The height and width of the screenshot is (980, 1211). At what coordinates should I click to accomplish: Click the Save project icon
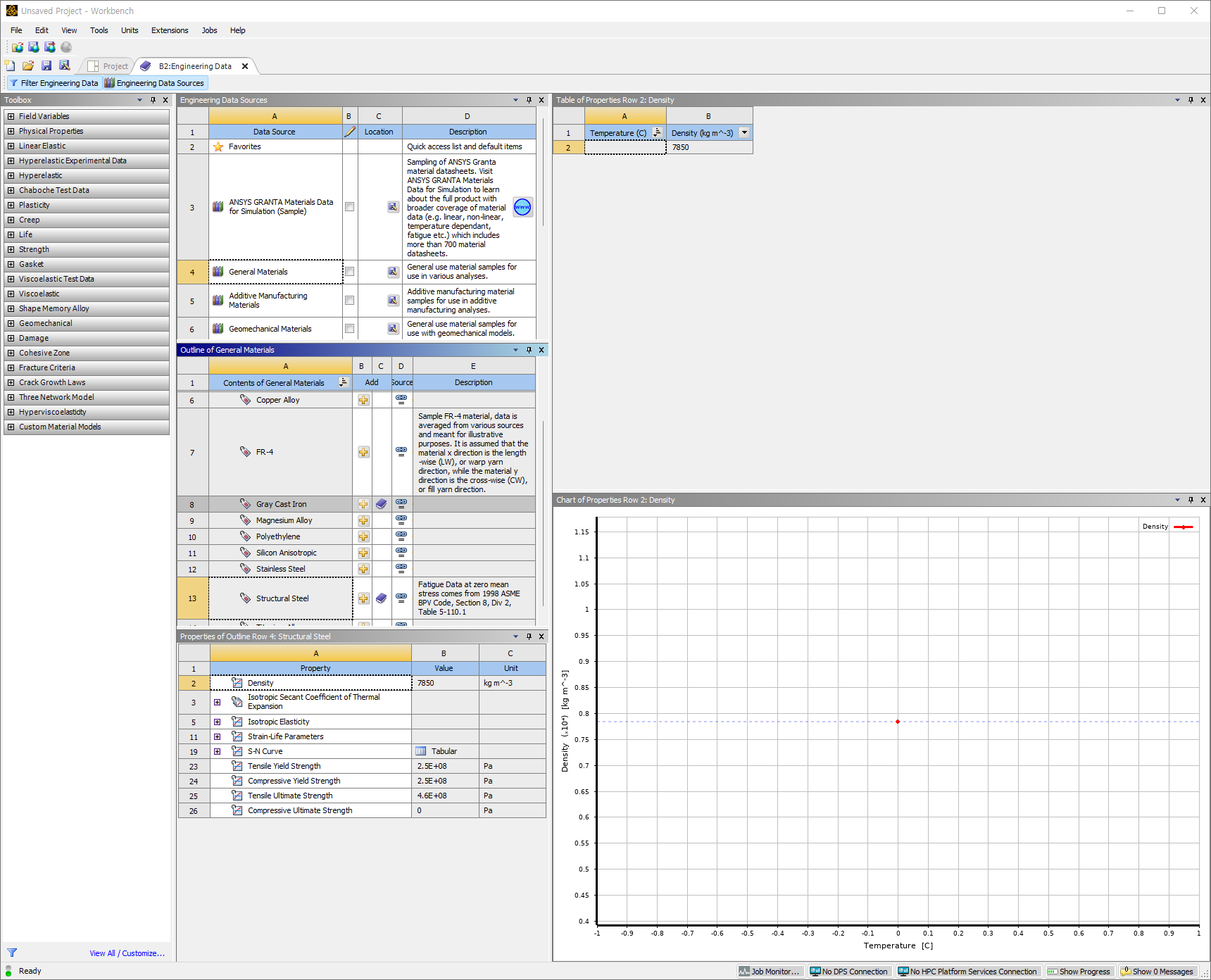click(46, 65)
